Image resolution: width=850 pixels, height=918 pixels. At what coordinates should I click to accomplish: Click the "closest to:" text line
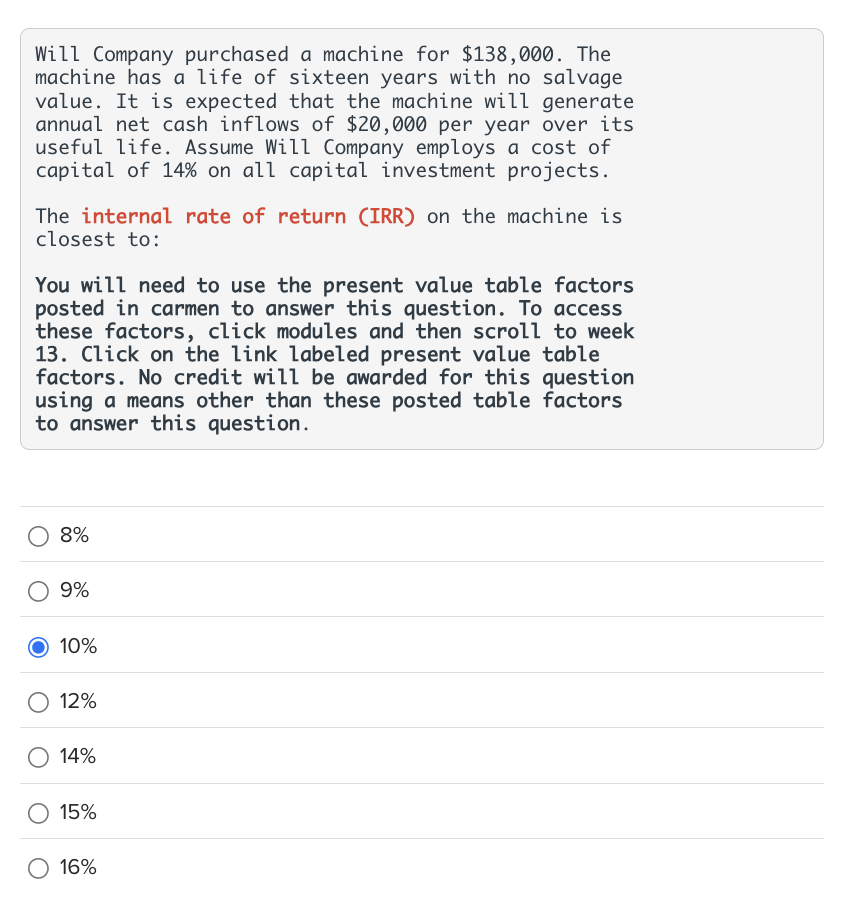97,239
